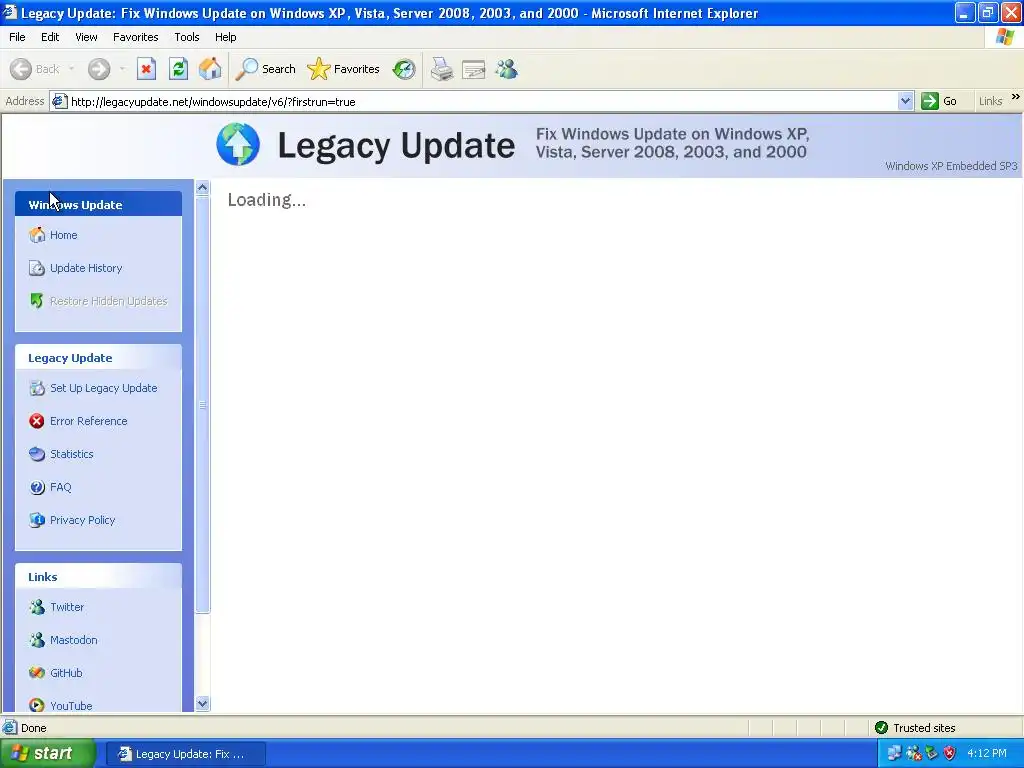The image size is (1024, 768).
Task: Click the Forward arrow button
Action: [99, 69]
